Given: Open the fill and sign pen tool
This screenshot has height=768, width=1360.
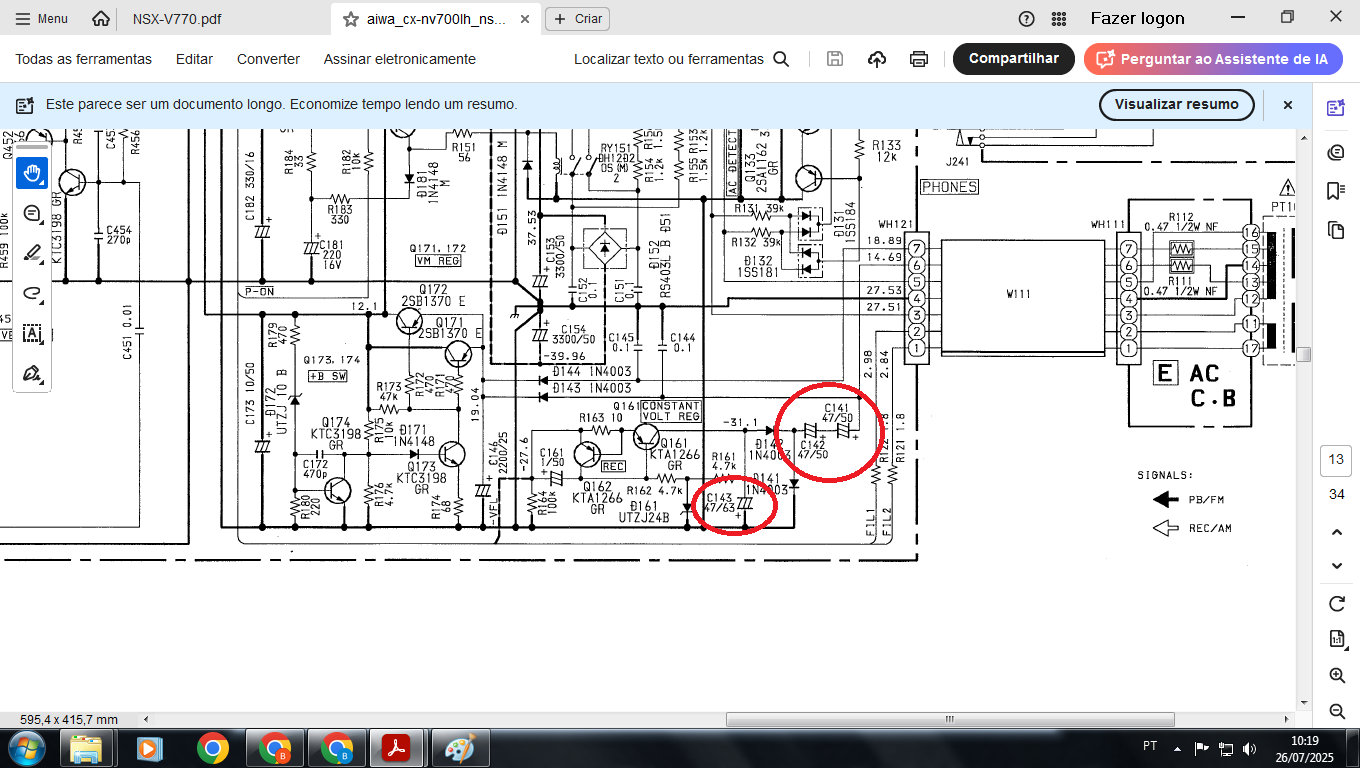Looking at the screenshot, I should [x=32, y=374].
